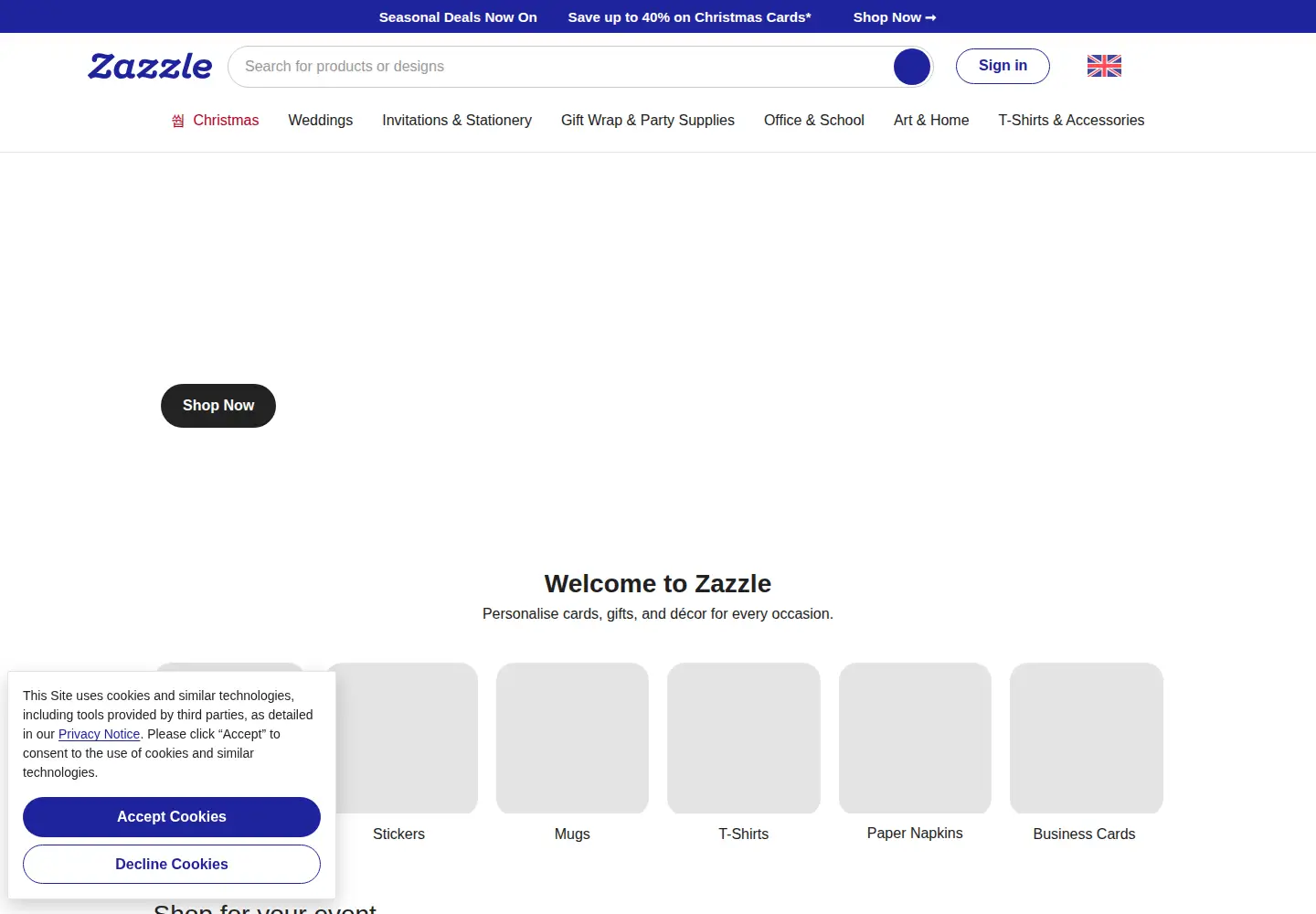The width and height of the screenshot is (1316, 914).
Task: Click the Mugs label
Action: [x=572, y=834]
